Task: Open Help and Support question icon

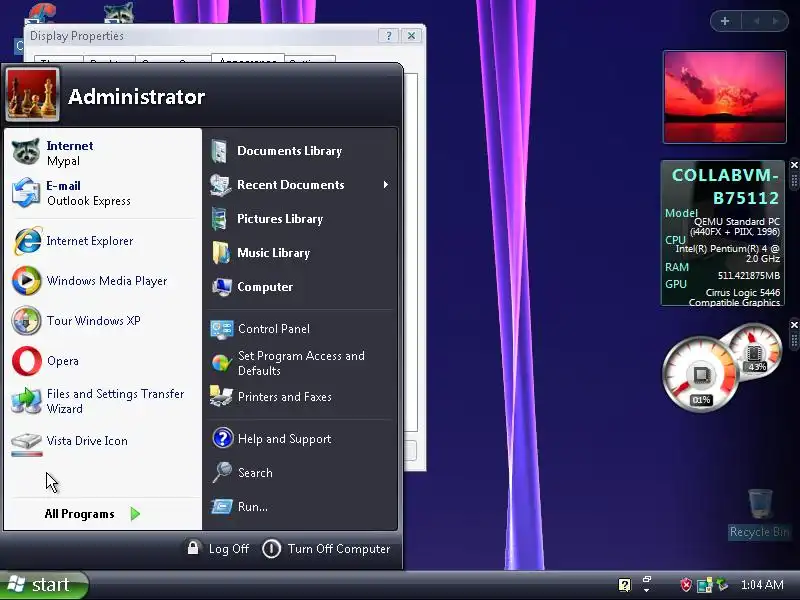Action: click(223, 438)
